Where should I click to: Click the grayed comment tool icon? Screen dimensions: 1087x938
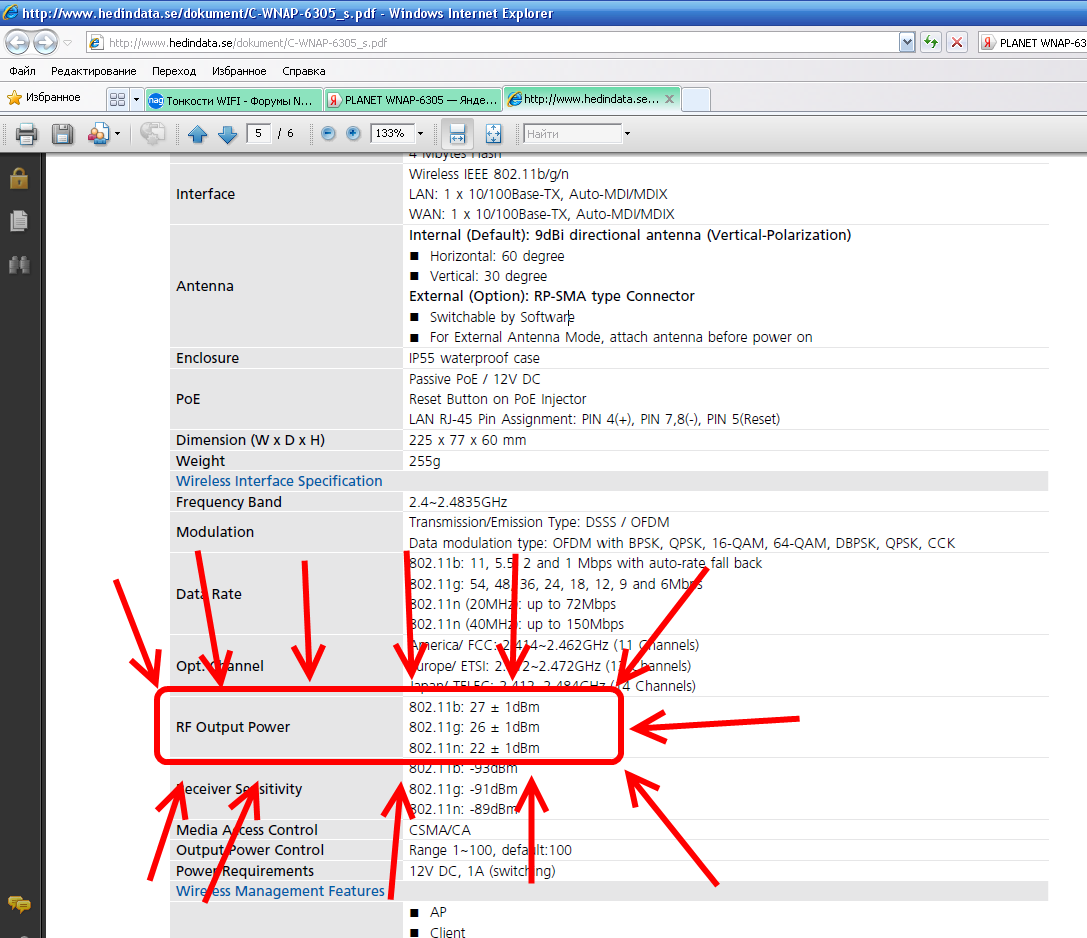(153, 132)
